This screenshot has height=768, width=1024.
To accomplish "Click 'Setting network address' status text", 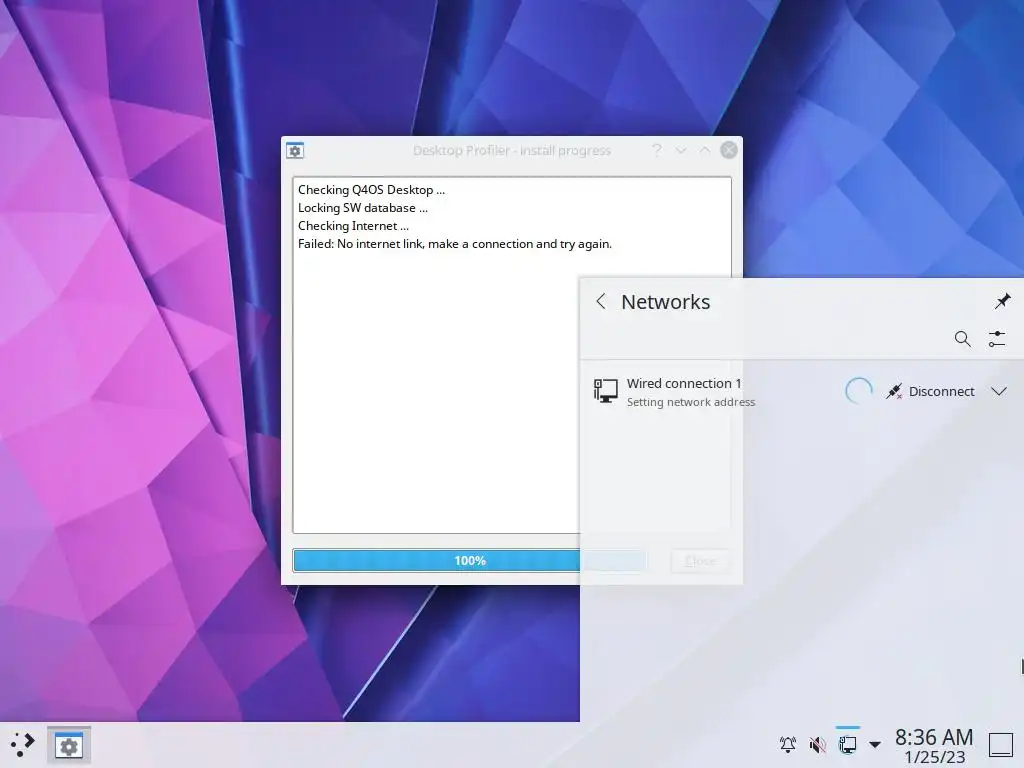I will (691, 402).
